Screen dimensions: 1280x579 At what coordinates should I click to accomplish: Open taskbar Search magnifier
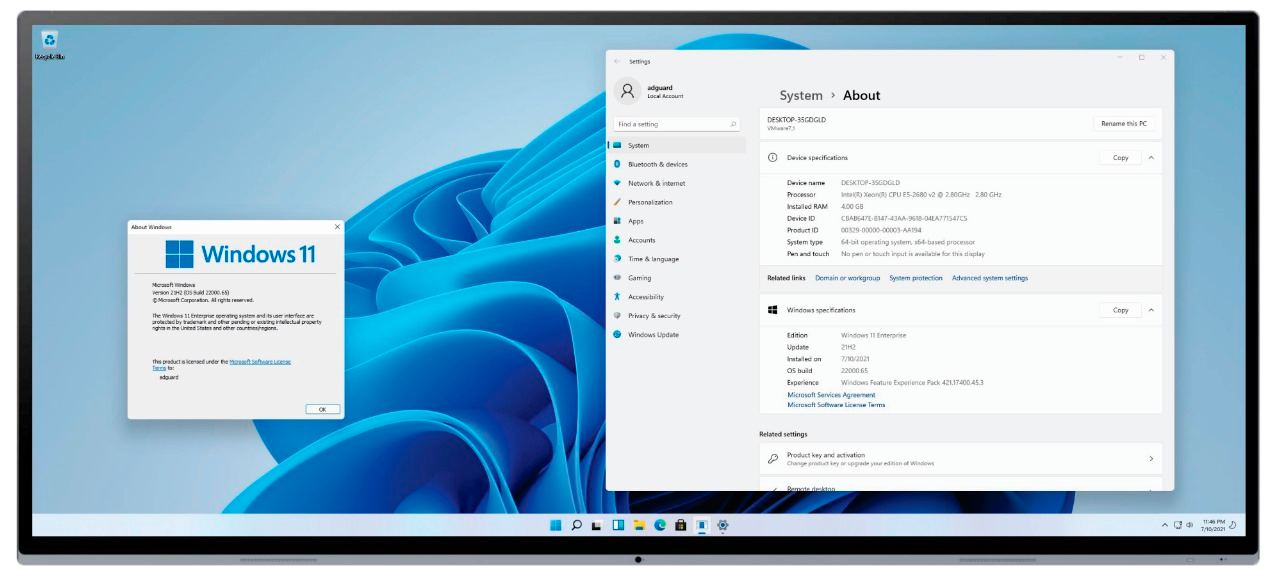point(577,524)
